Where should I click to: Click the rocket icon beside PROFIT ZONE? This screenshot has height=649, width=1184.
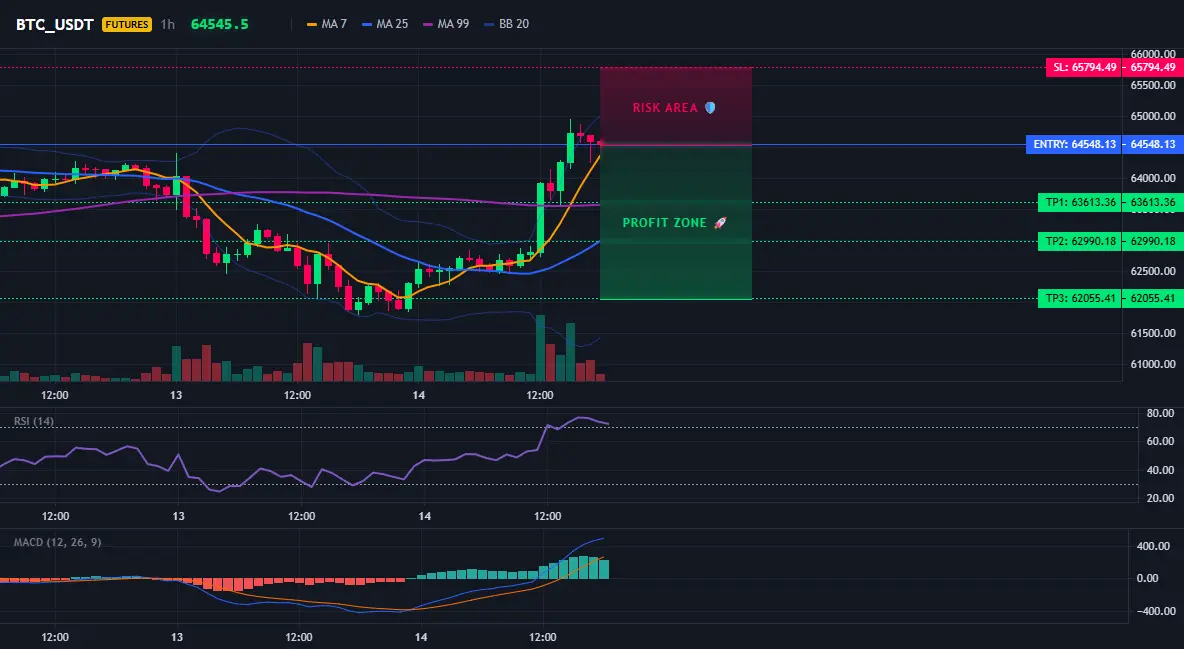pyautogui.click(x=720, y=223)
